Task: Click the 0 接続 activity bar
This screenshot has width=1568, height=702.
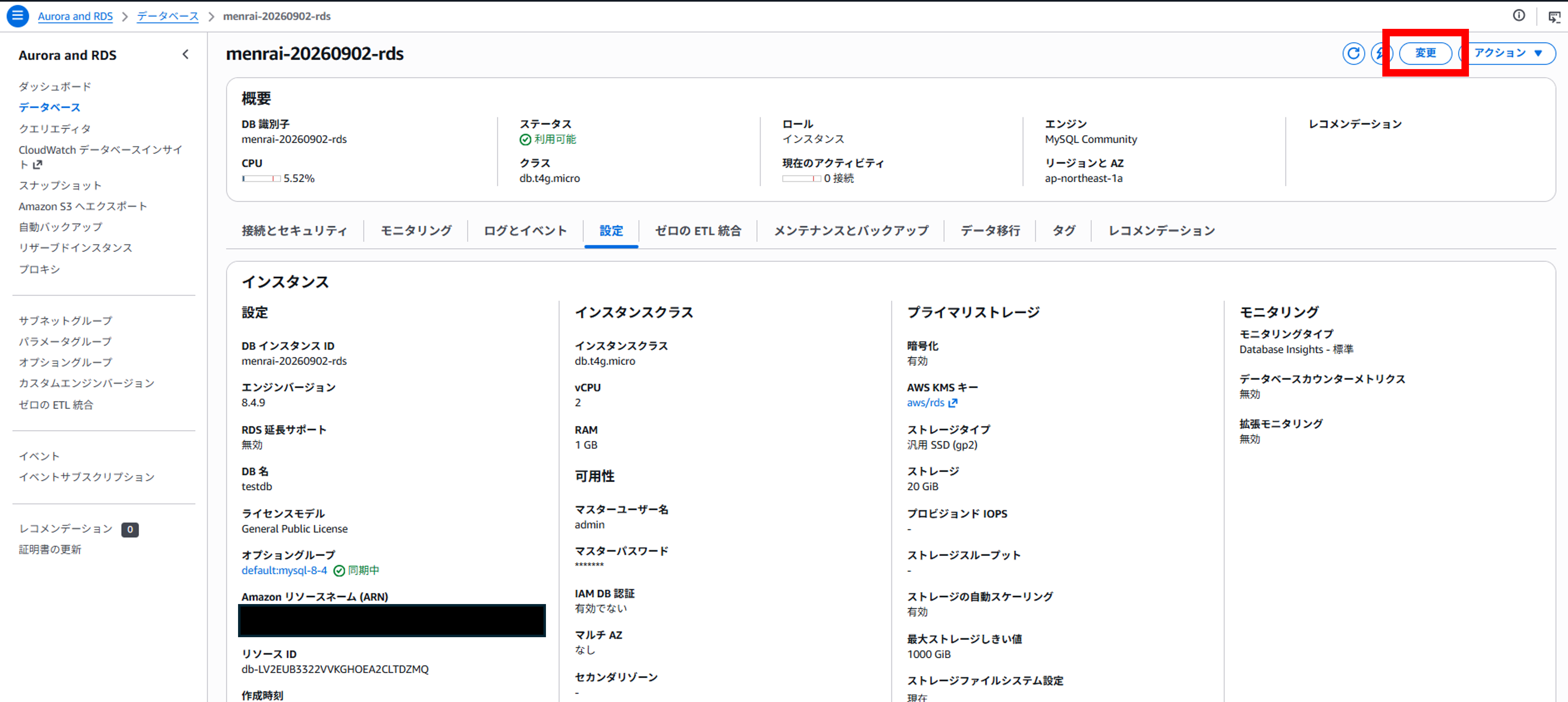Action: (x=802, y=178)
